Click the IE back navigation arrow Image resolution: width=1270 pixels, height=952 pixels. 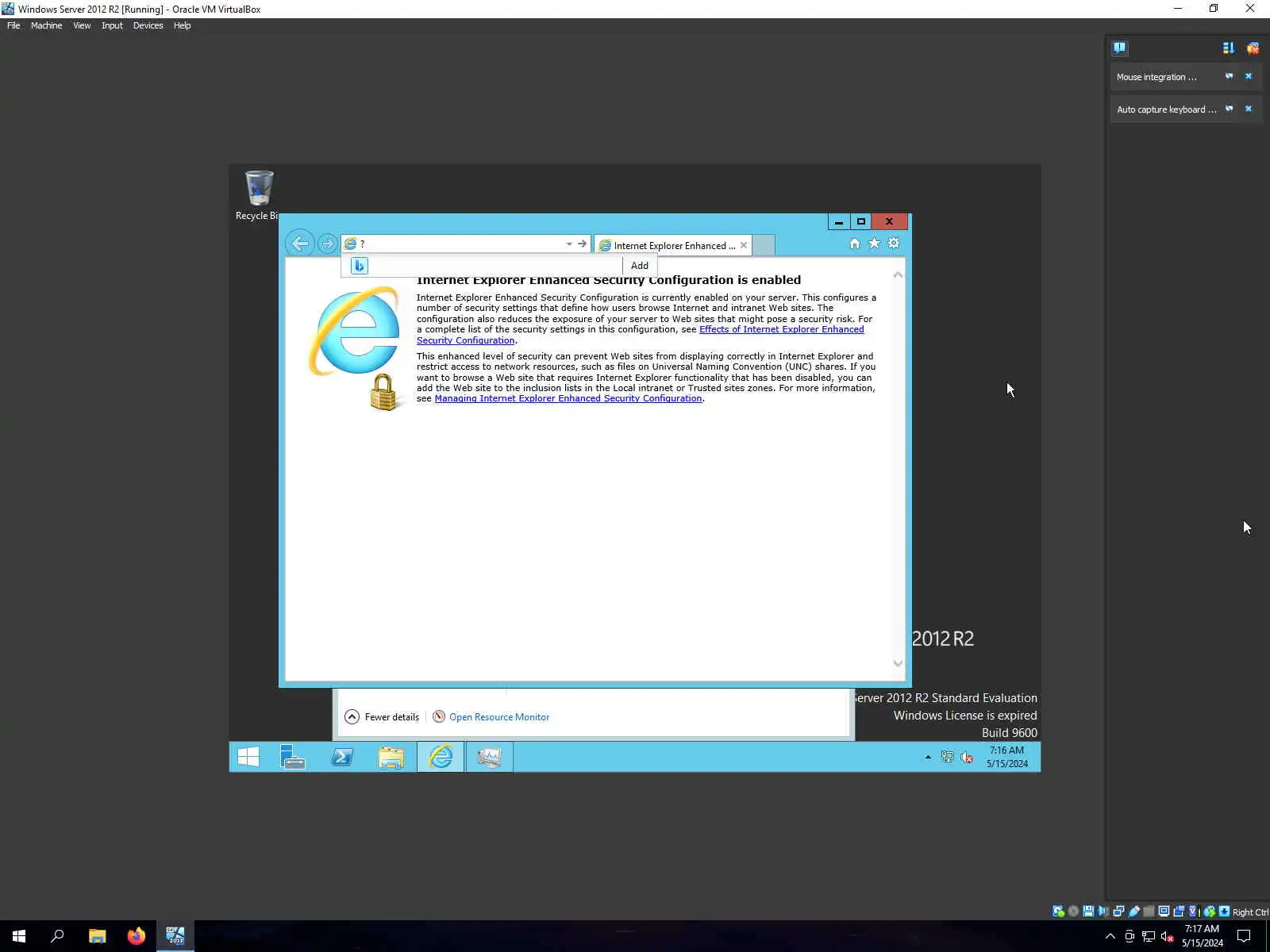[x=299, y=244]
